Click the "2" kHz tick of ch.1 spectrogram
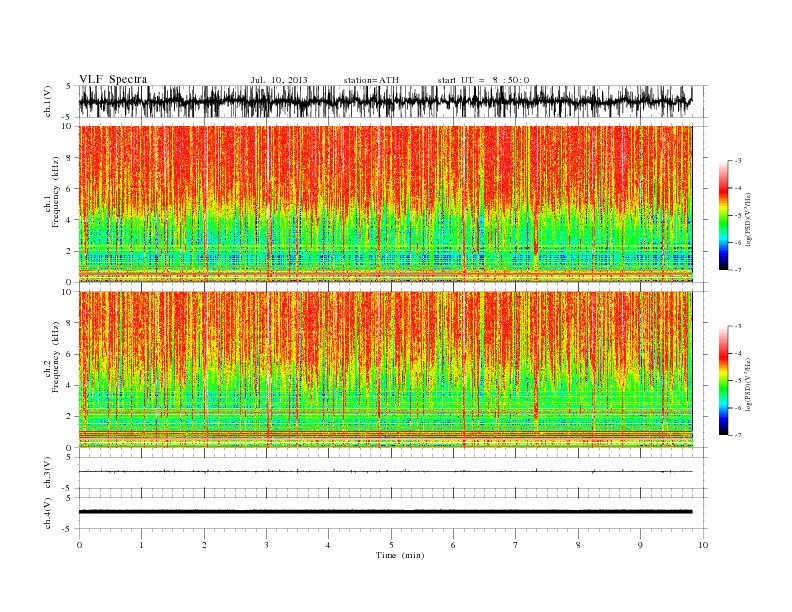792x612 pixels. (x=70, y=251)
